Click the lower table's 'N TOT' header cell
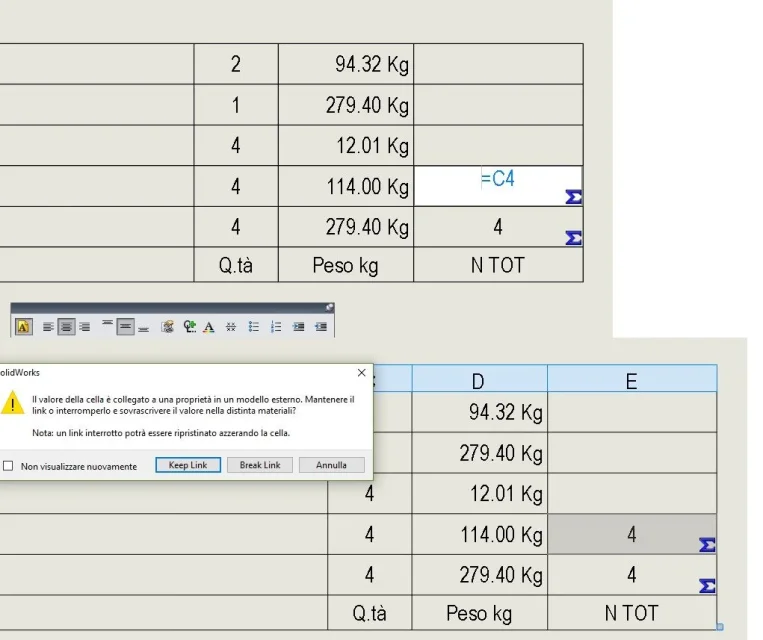This screenshot has height=640, width=763. pos(632,613)
